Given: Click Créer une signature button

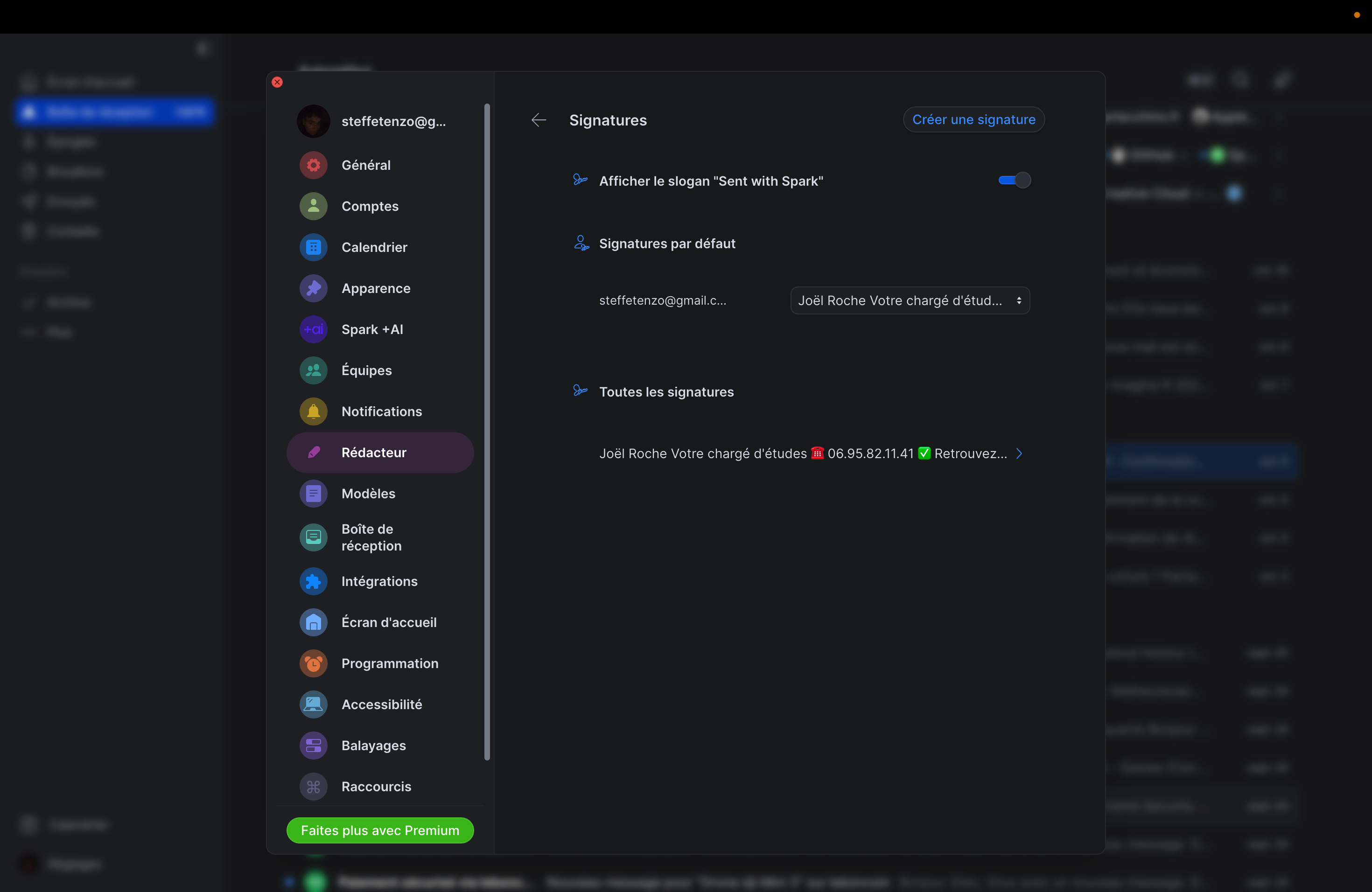Looking at the screenshot, I should (x=973, y=119).
